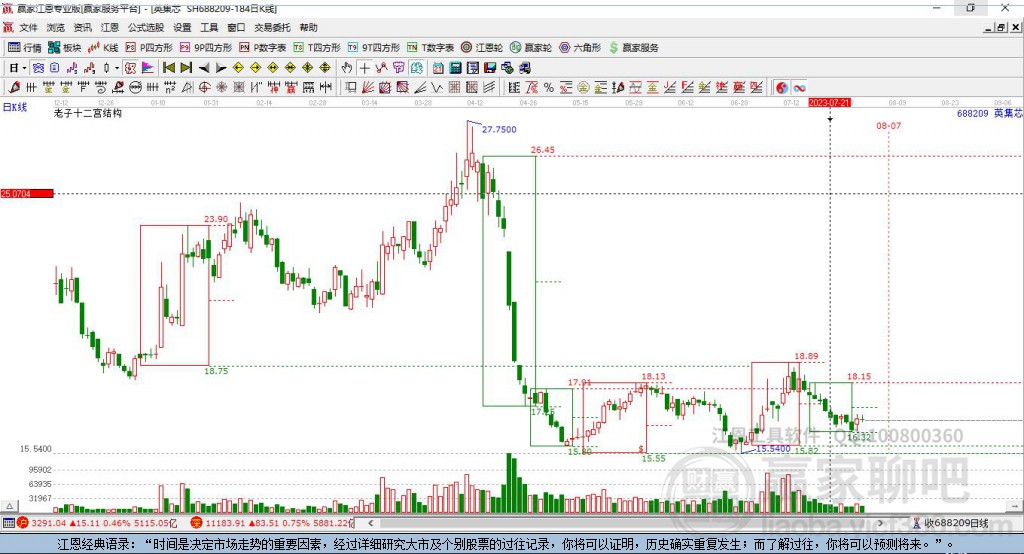1024x554 pixels.
Task: Click the floppy disk save icon
Action: pyautogui.click(x=490, y=68)
